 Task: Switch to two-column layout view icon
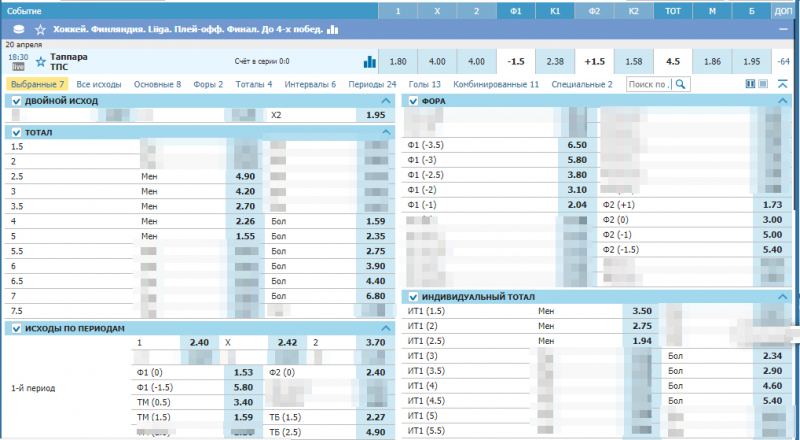point(750,85)
